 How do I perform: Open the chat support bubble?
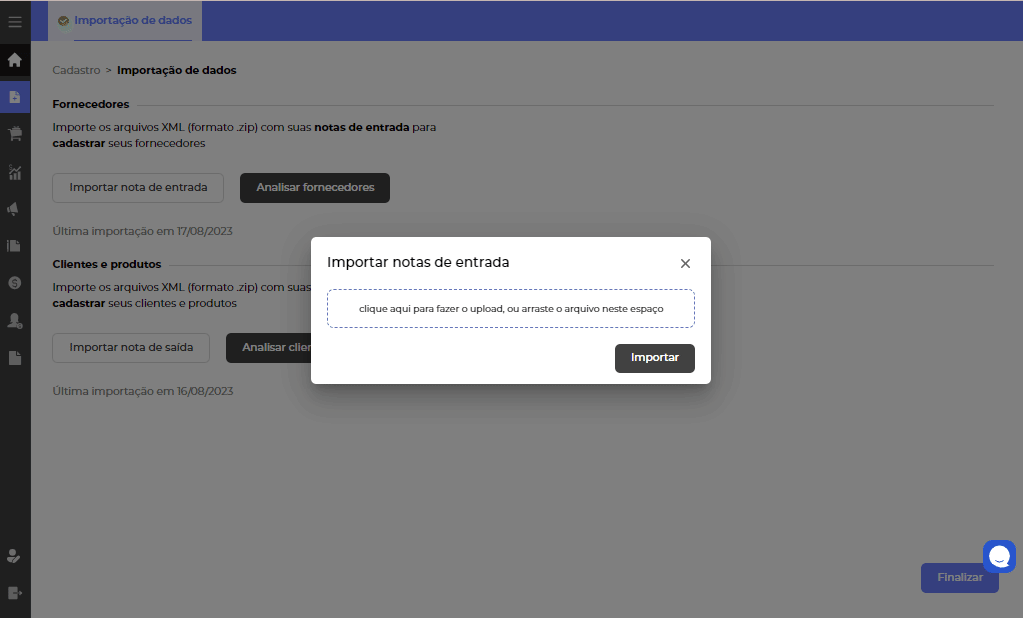[999, 556]
